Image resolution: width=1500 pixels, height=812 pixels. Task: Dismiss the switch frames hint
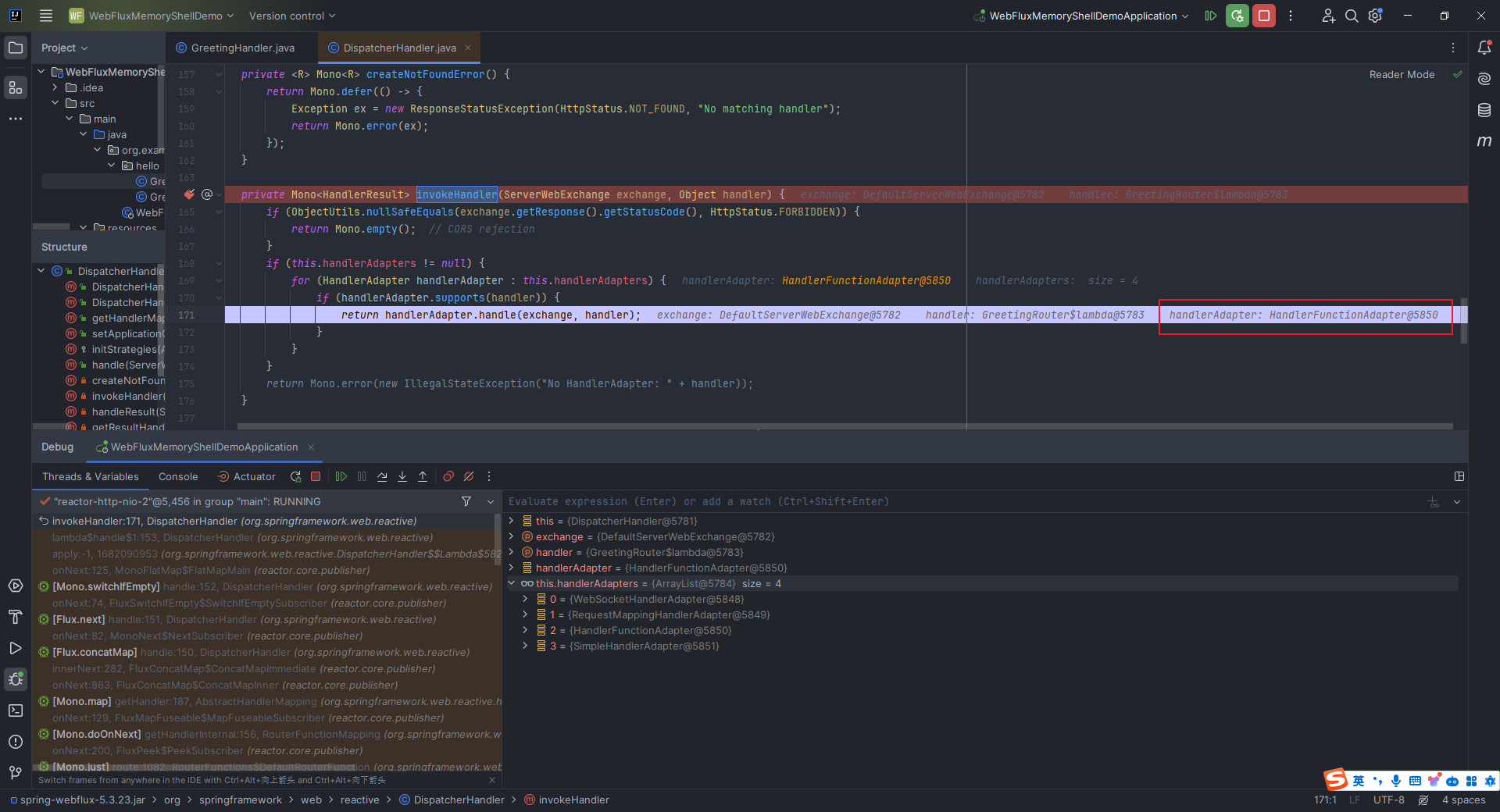pyautogui.click(x=491, y=780)
